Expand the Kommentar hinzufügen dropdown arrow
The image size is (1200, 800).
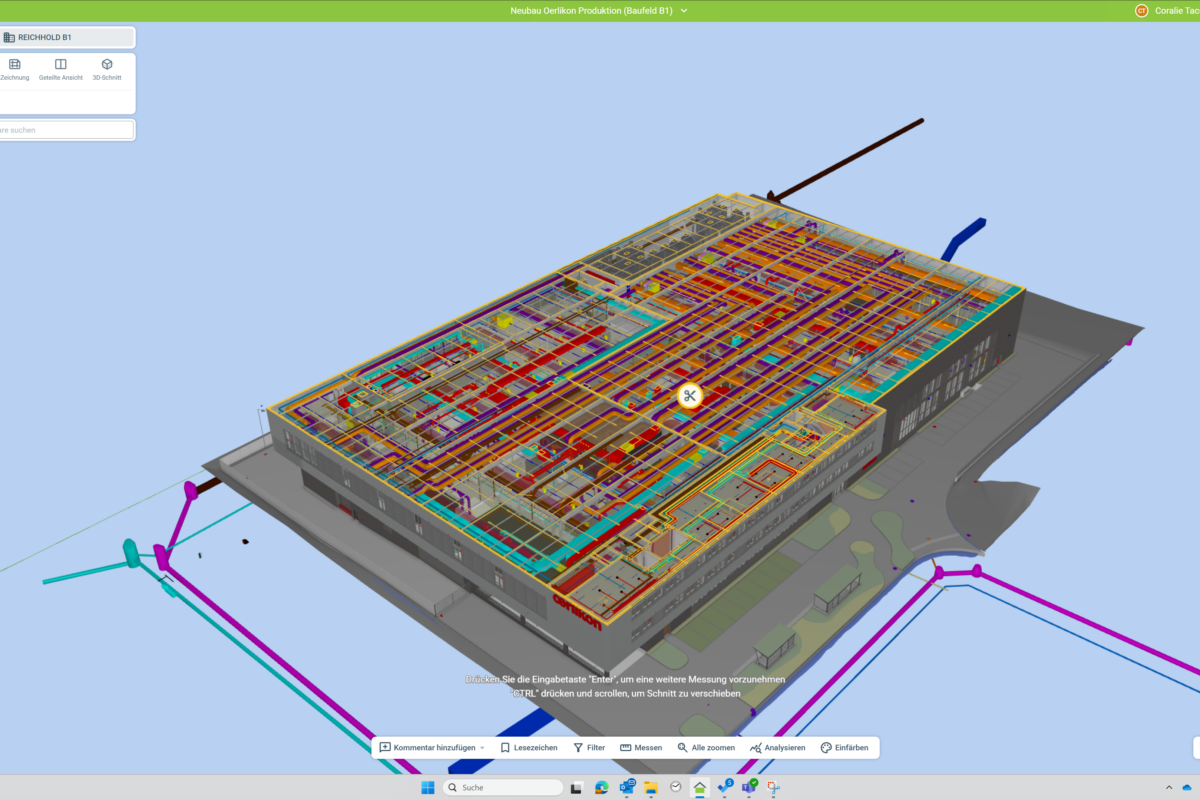click(x=482, y=748)
